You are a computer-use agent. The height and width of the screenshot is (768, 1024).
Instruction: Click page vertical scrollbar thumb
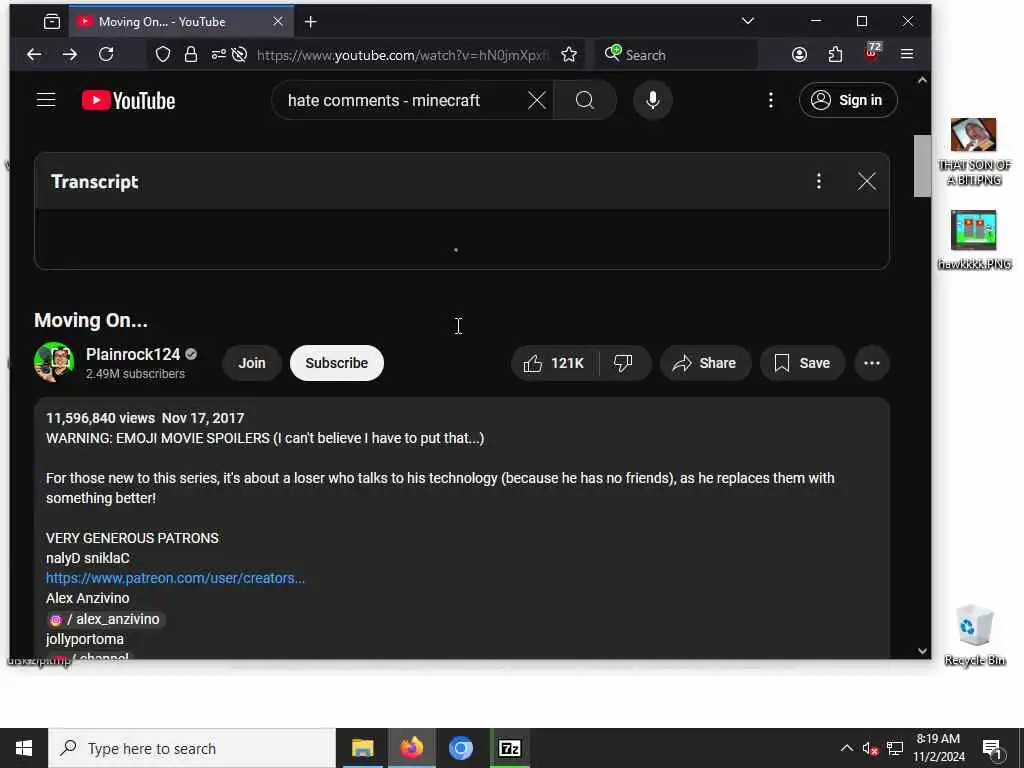coord(922,165)
